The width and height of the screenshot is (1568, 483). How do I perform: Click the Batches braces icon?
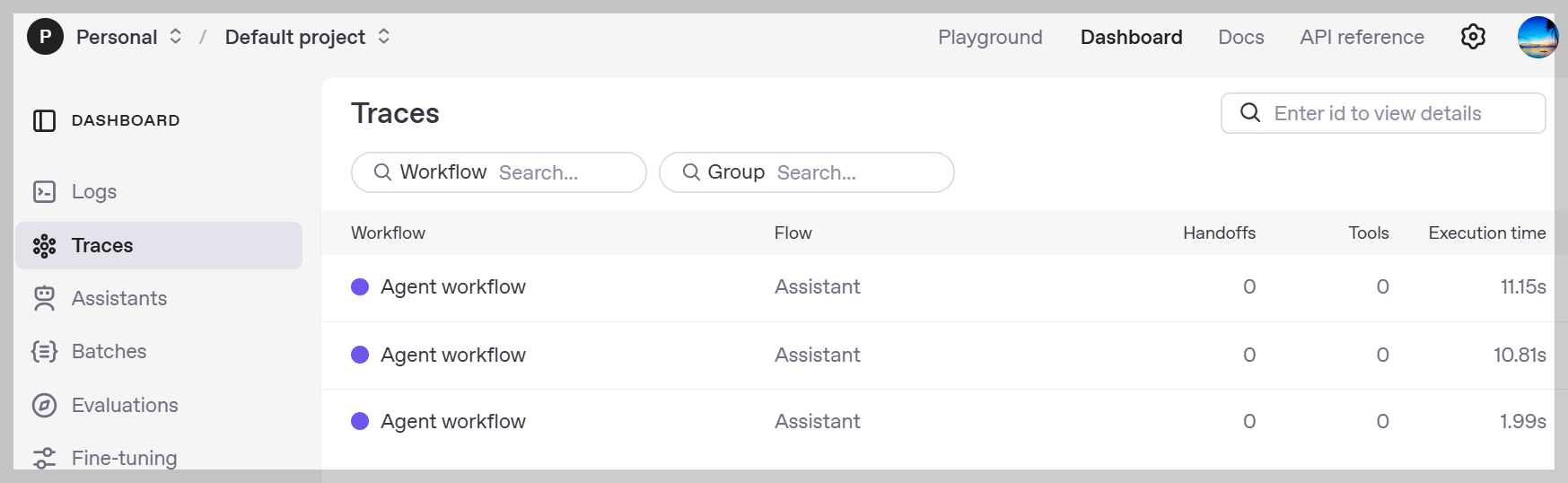point(44,351)
